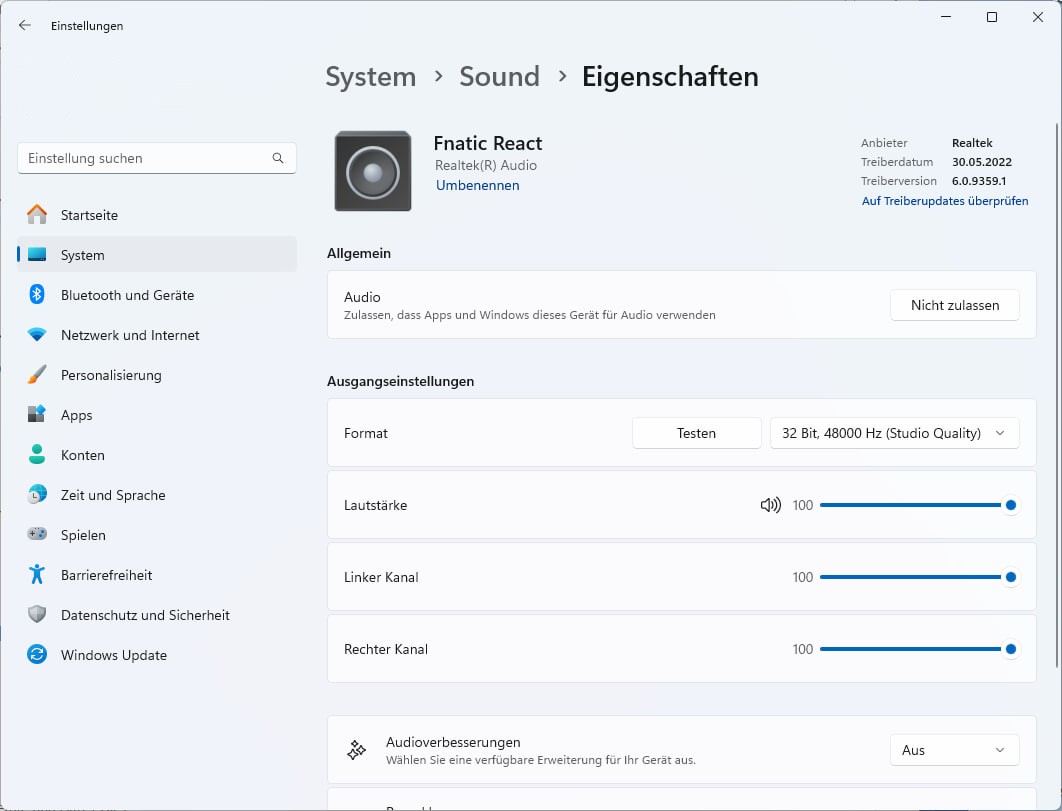Click the Fnatic React speaker image

(x=373, y=171)
